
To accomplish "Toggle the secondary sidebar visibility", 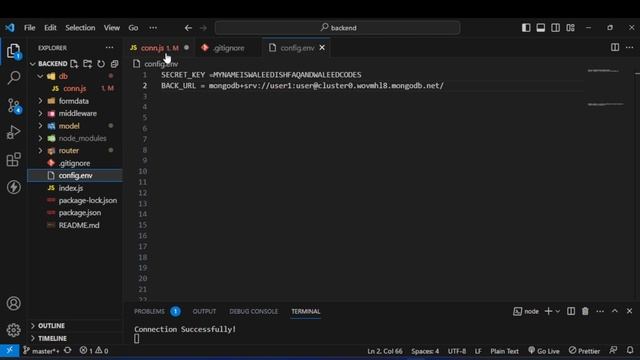I will coord(555,28).
